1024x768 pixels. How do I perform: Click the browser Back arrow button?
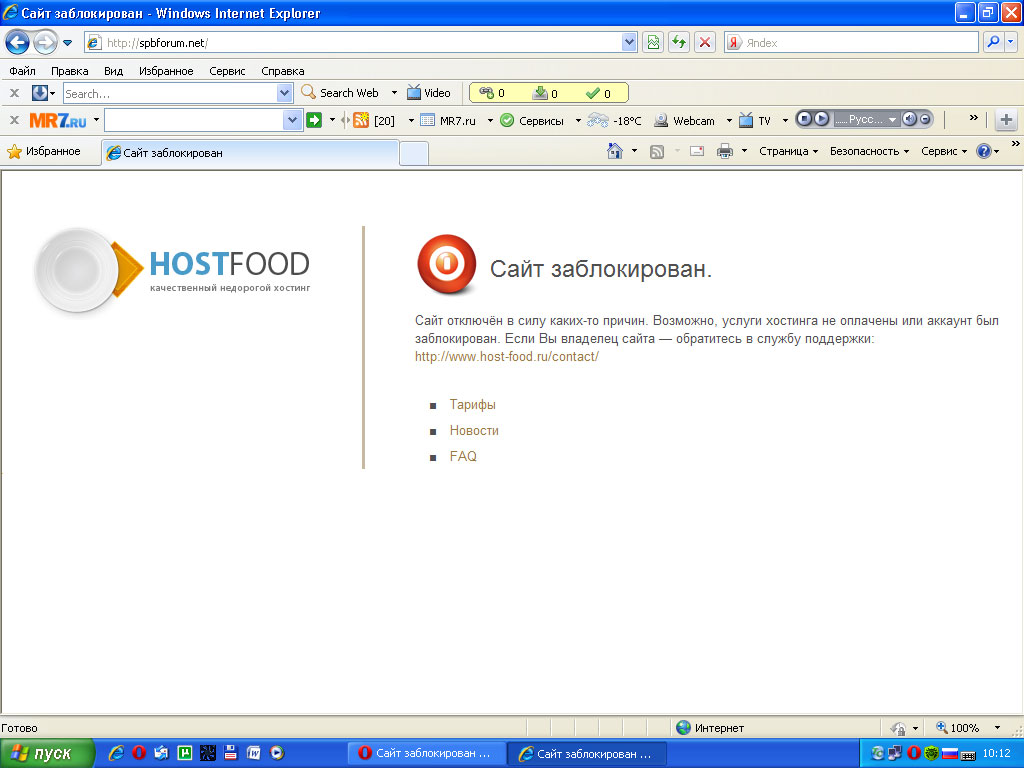[17, 42]
